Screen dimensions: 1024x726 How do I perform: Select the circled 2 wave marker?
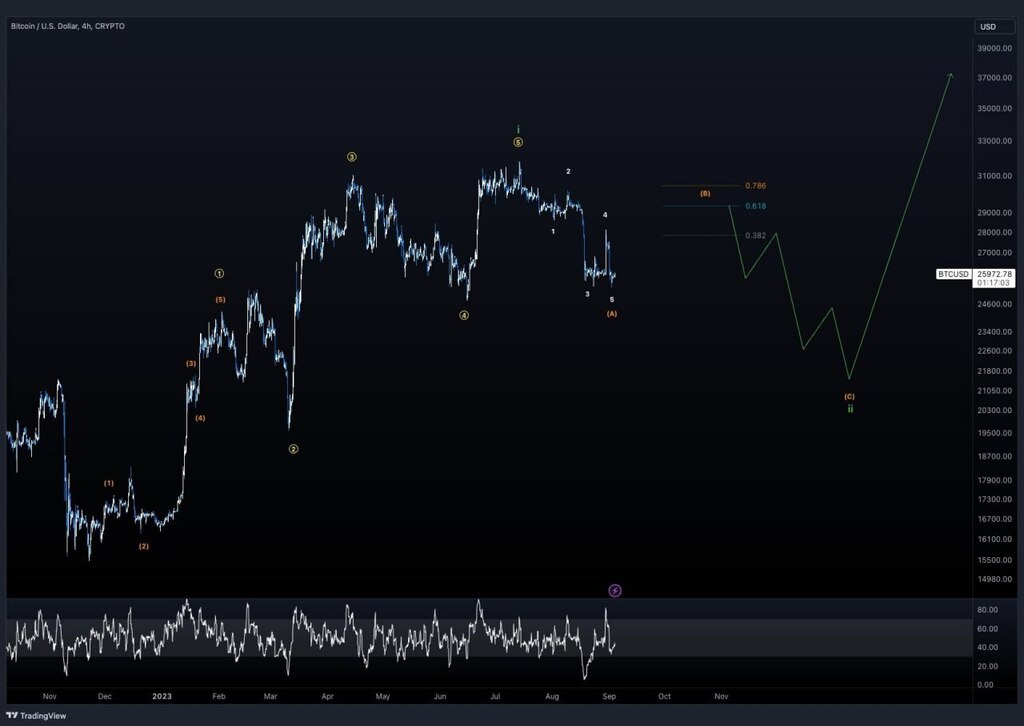tap(293, 449)
